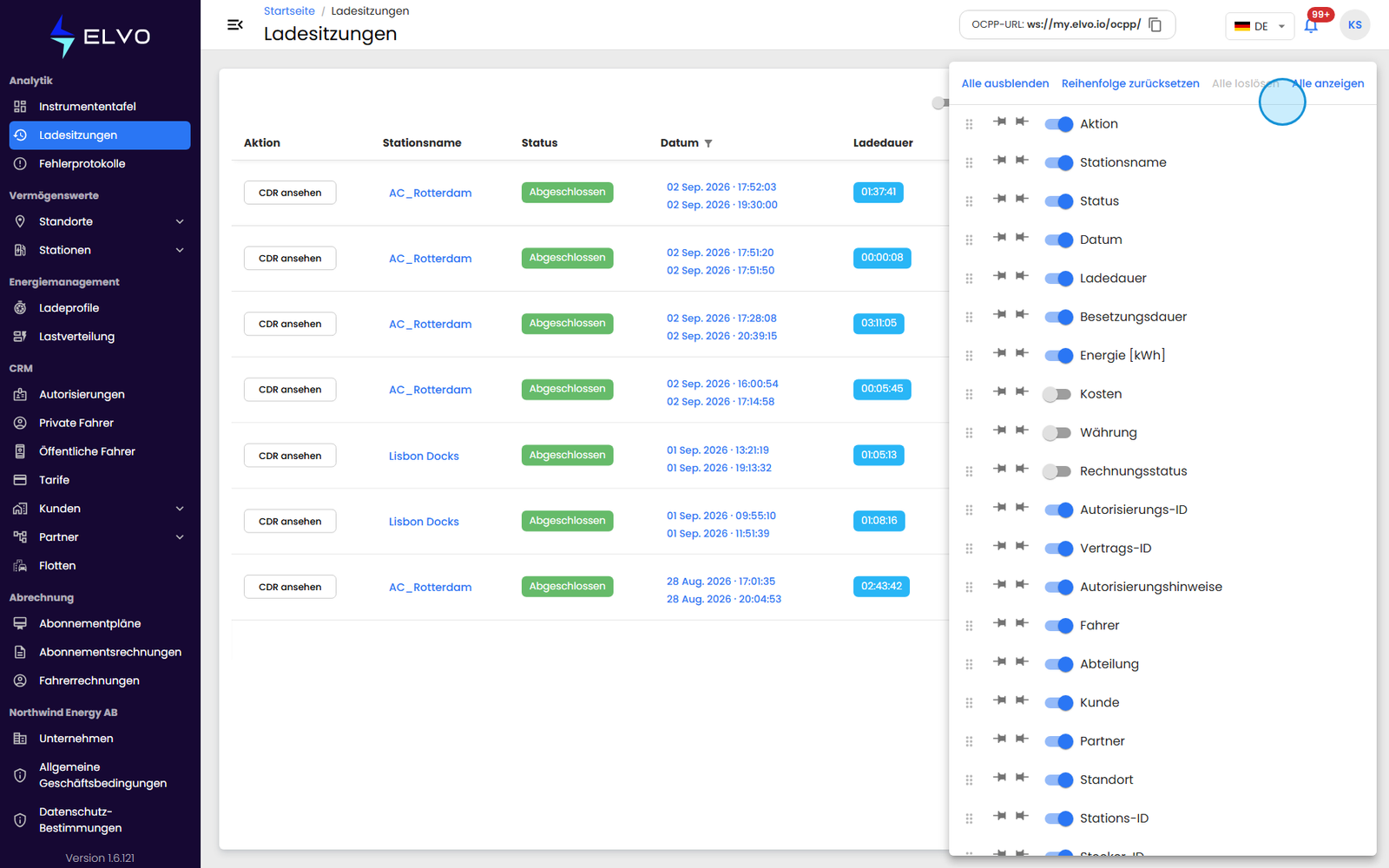Go to Ladeprofile in the sidebar

pyautogui.click(x=100, y=308)
